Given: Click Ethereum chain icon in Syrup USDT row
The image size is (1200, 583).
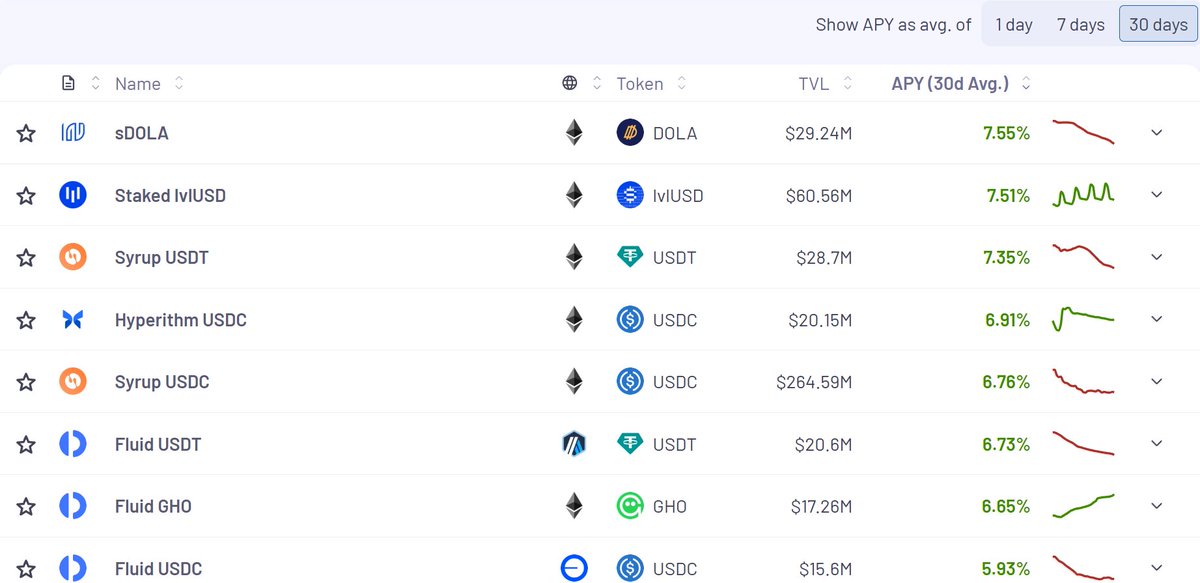Looking at the screenshot, I should (x=574, y=257).
